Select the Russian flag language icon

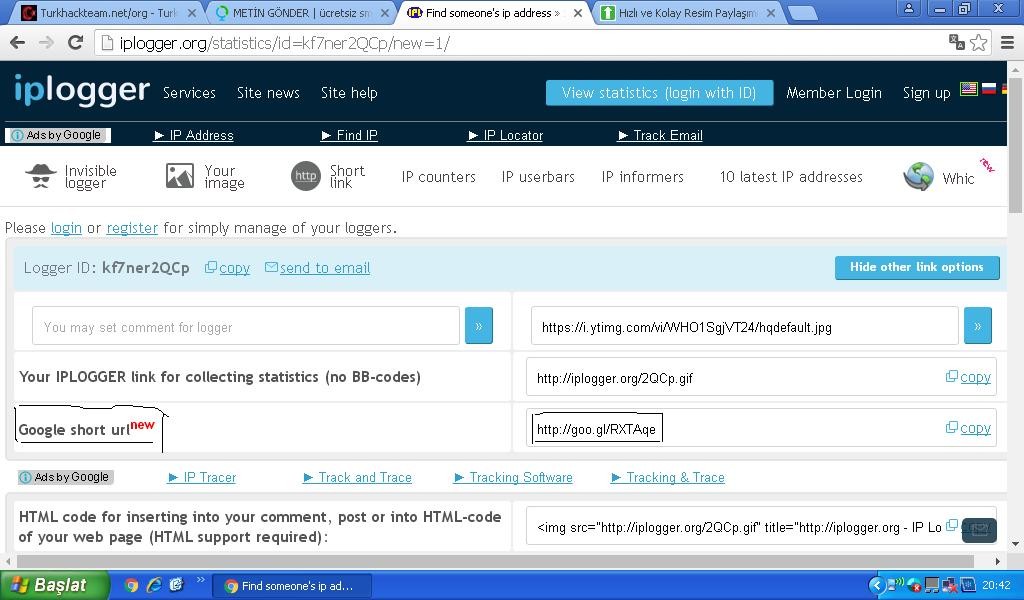pos(989,89)
